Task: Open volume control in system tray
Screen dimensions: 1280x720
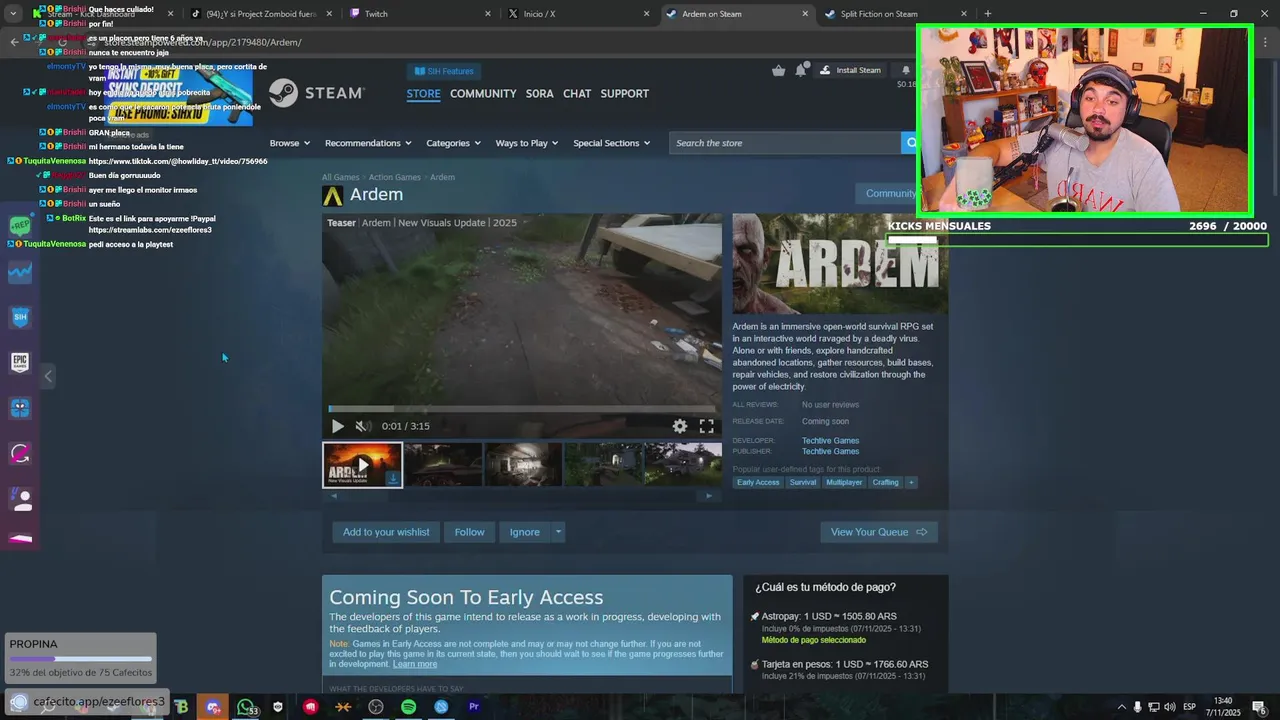Action: point(1169,707)
